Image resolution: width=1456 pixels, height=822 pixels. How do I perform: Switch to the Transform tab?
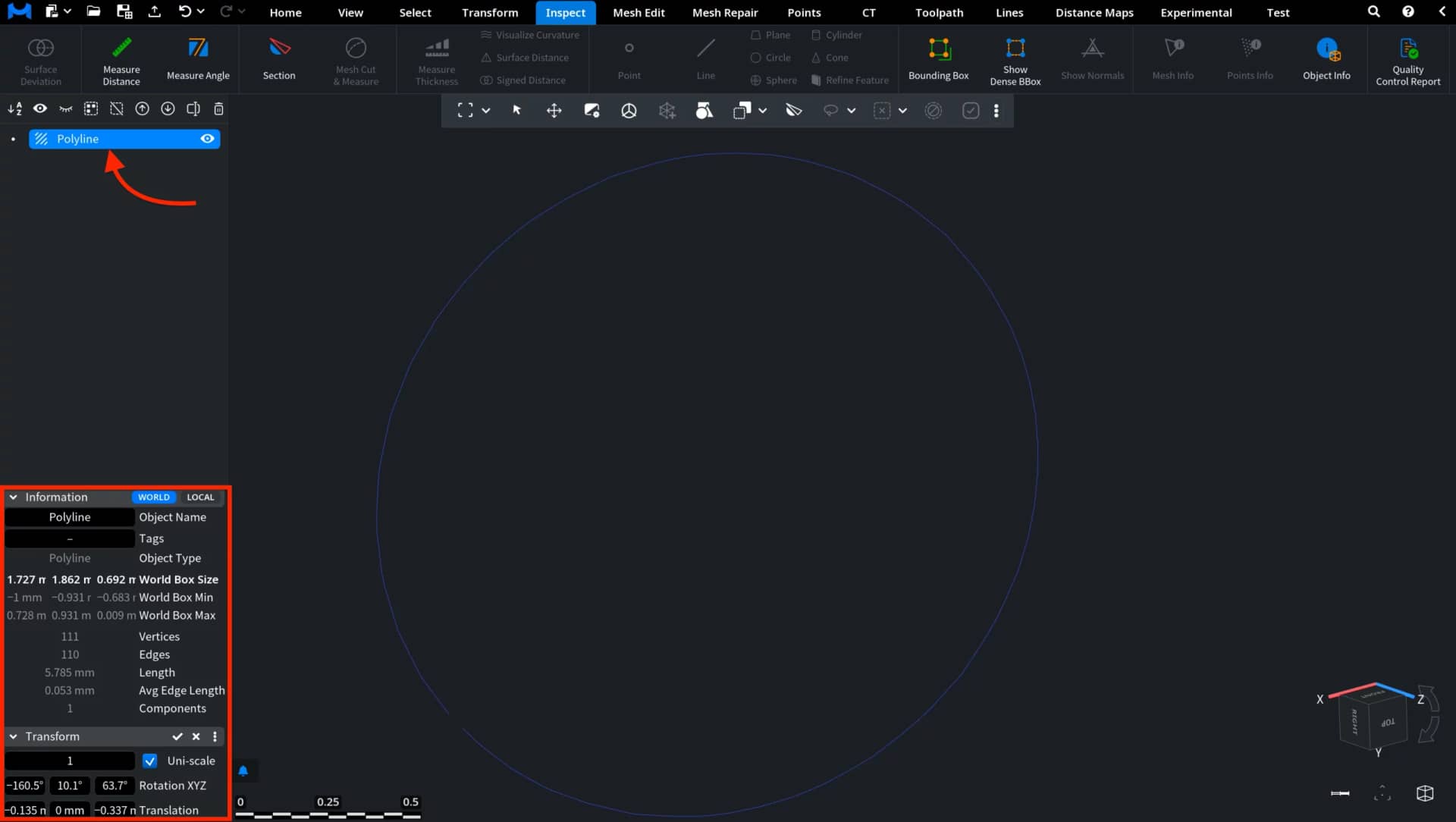click(x=490, y=12)
